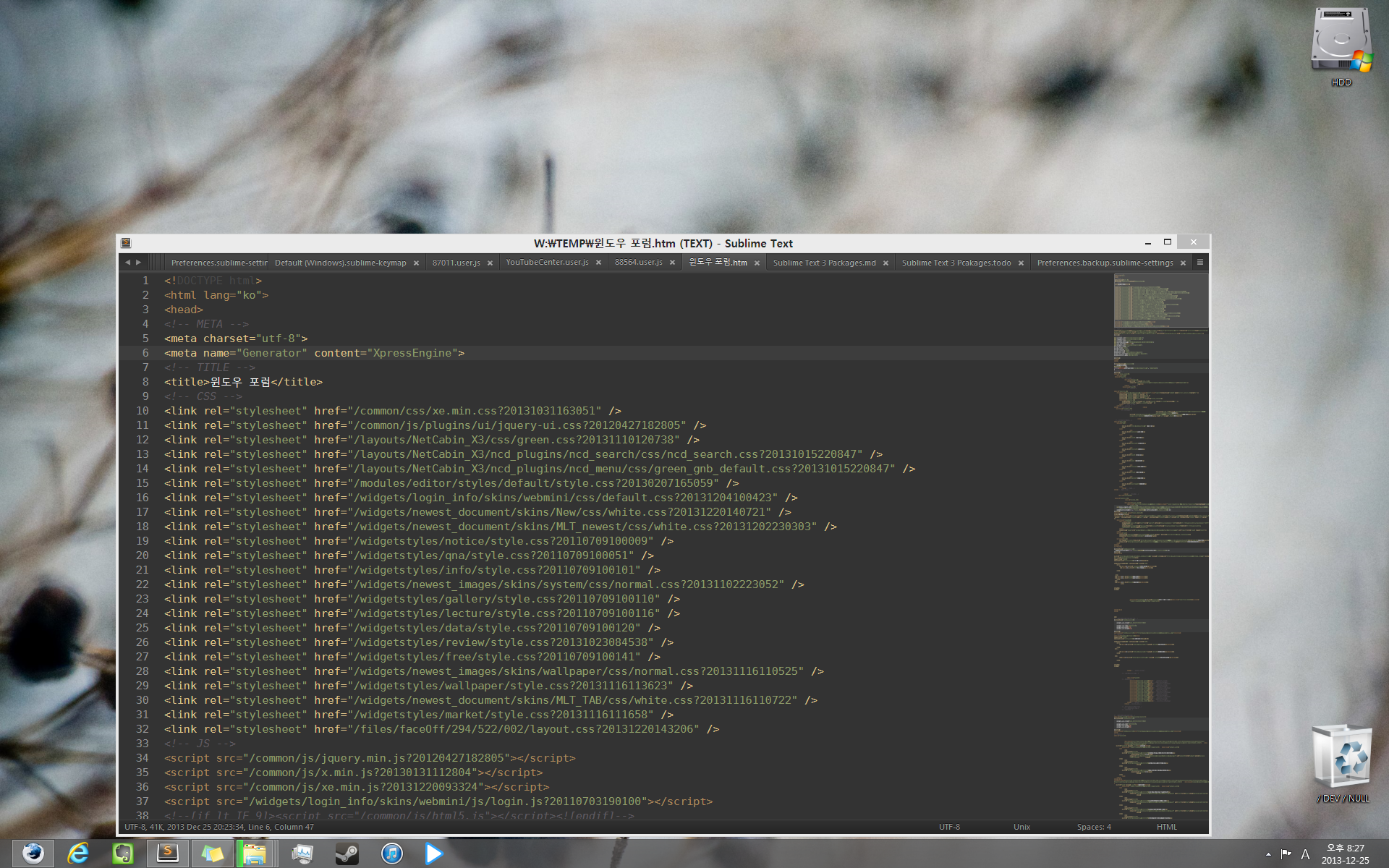
Task: Click the title tag text 윈도우 포럼
Action: click(x=240, y=382)
